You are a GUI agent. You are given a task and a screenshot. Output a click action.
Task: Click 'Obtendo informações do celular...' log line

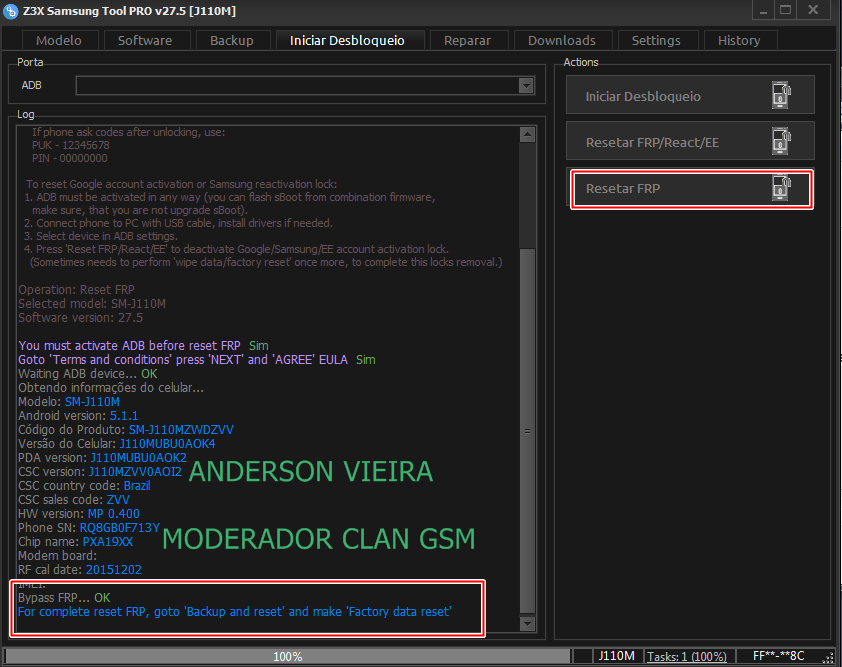point(111,387)
